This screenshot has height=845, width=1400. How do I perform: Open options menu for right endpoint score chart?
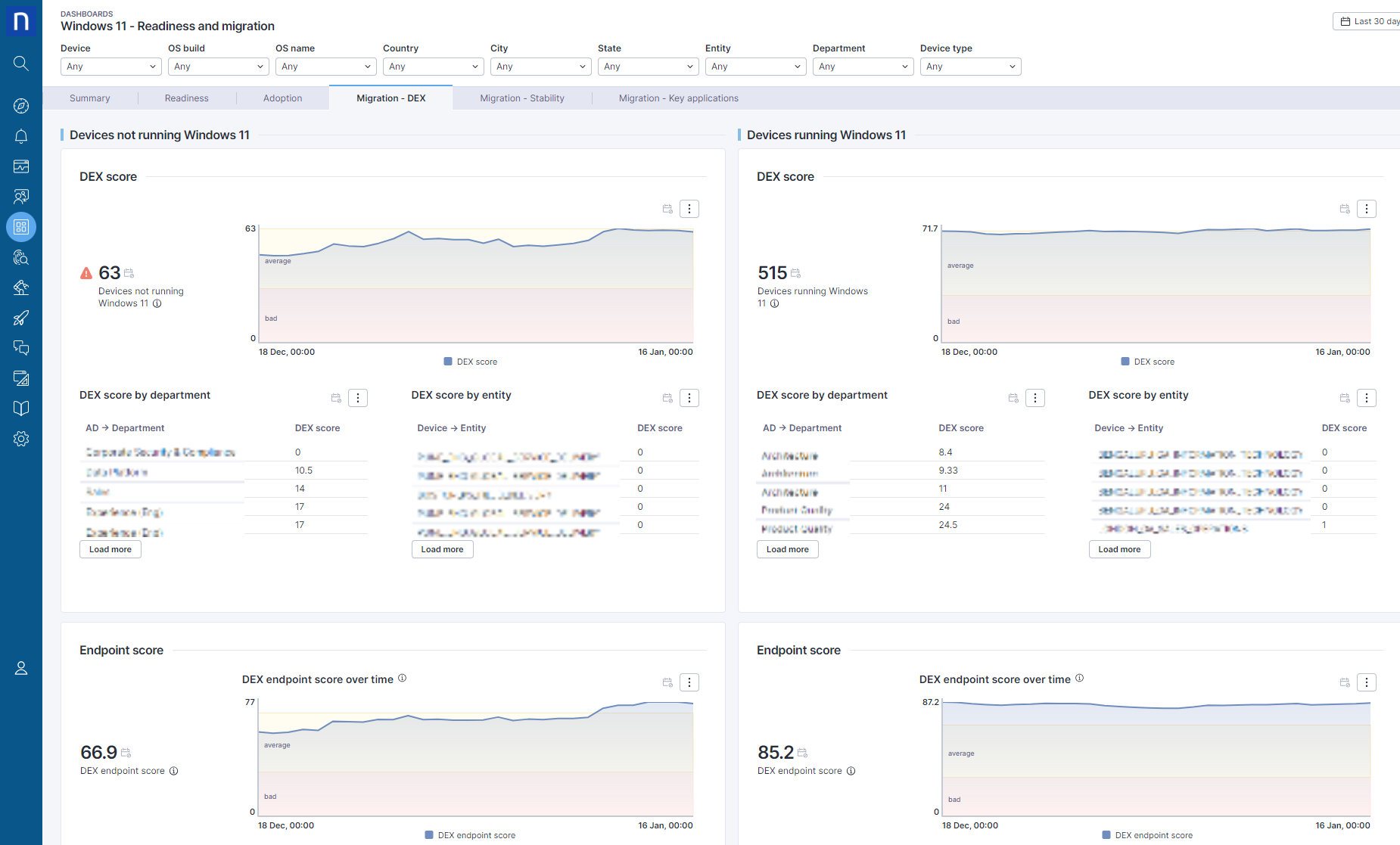[1367, 682]
